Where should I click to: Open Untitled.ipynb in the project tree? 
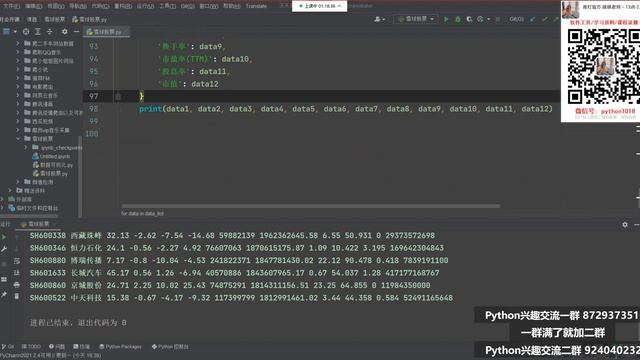(51, 156)
